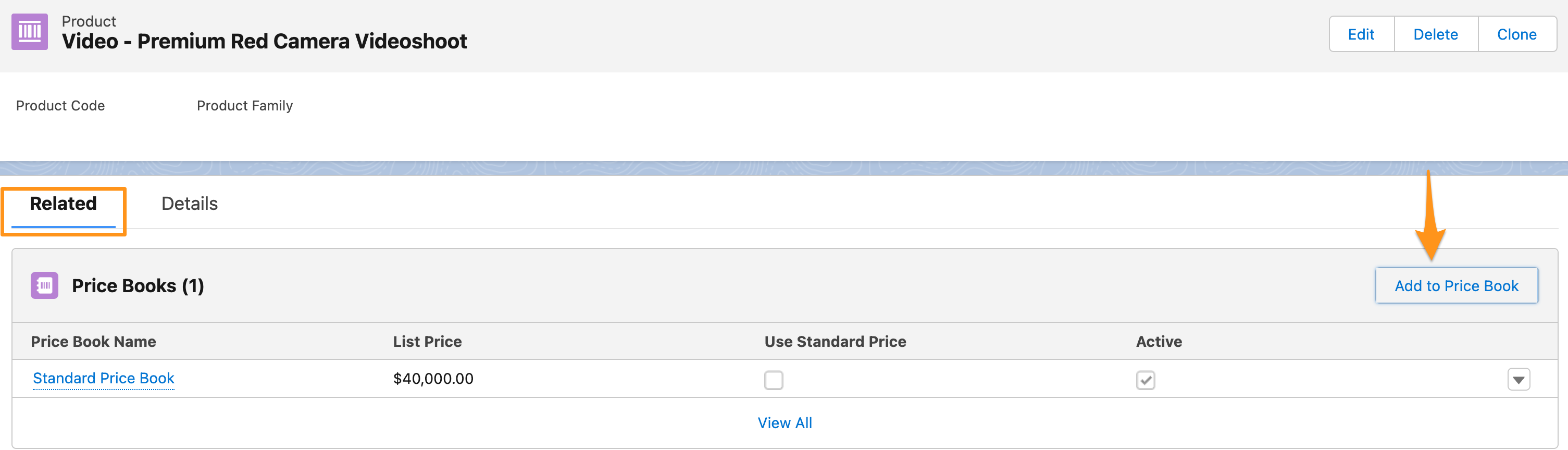Click the Active column header

(x=1159, y=342)
